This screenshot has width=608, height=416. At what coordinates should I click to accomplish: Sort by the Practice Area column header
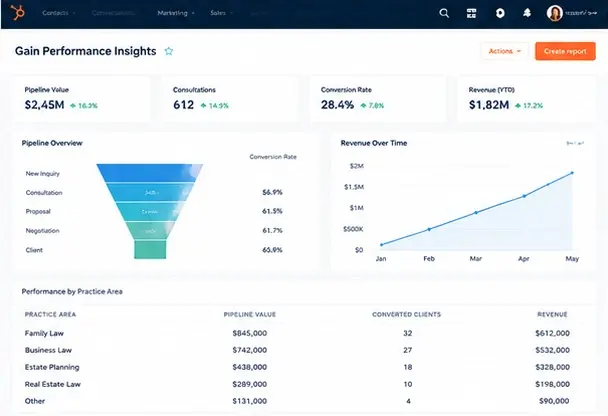pos(50,314)
